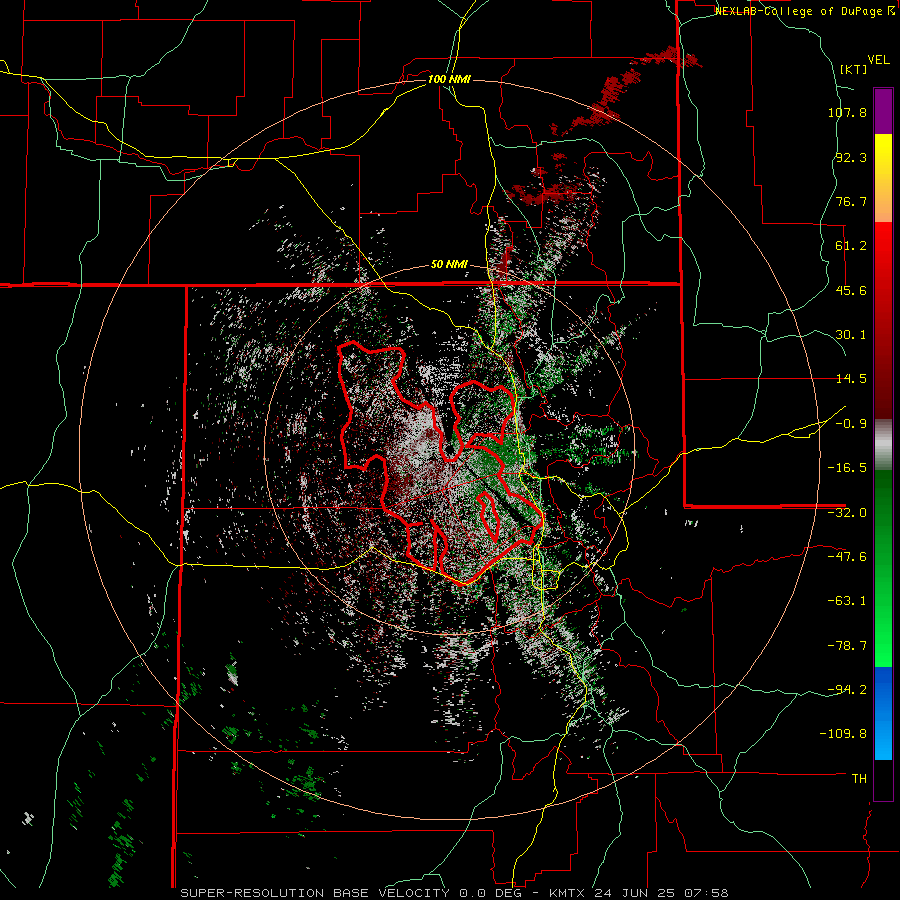The height and width of the screenshot is (900, 900).
Task: Click the -47.6 velocity scale value
Action: pyautogui.click(x=847, y=557)
